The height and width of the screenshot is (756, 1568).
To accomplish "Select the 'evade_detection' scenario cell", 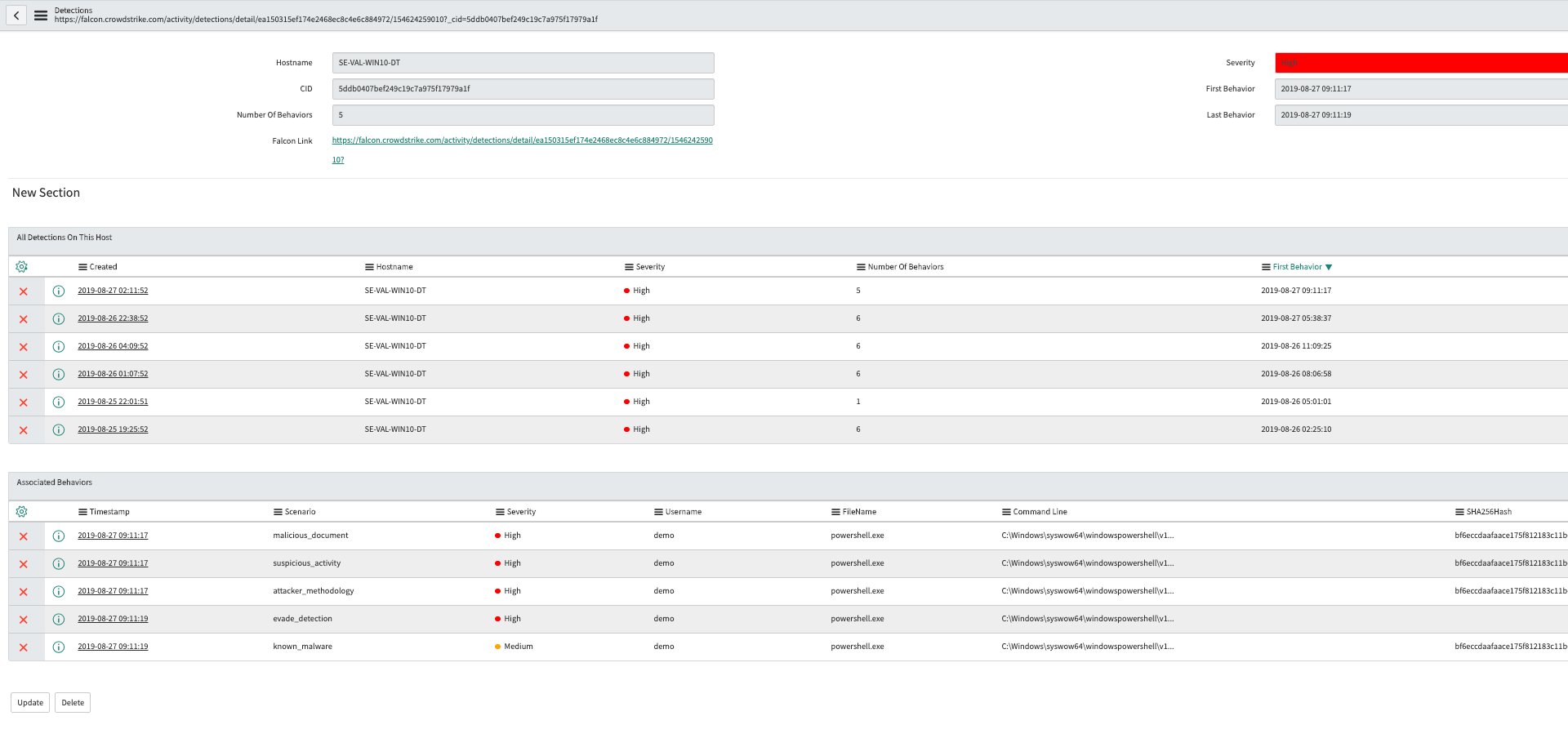I will click(303, 619).
